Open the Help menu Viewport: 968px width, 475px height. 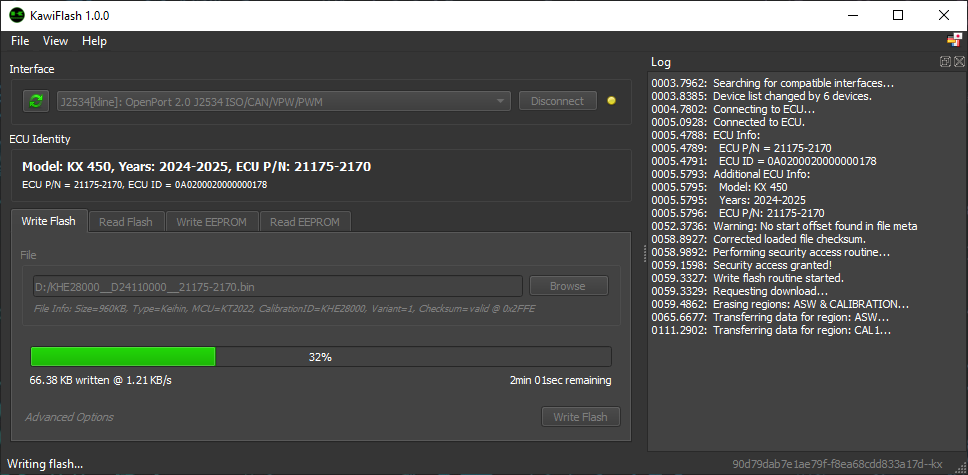click(x=94, y=41)
